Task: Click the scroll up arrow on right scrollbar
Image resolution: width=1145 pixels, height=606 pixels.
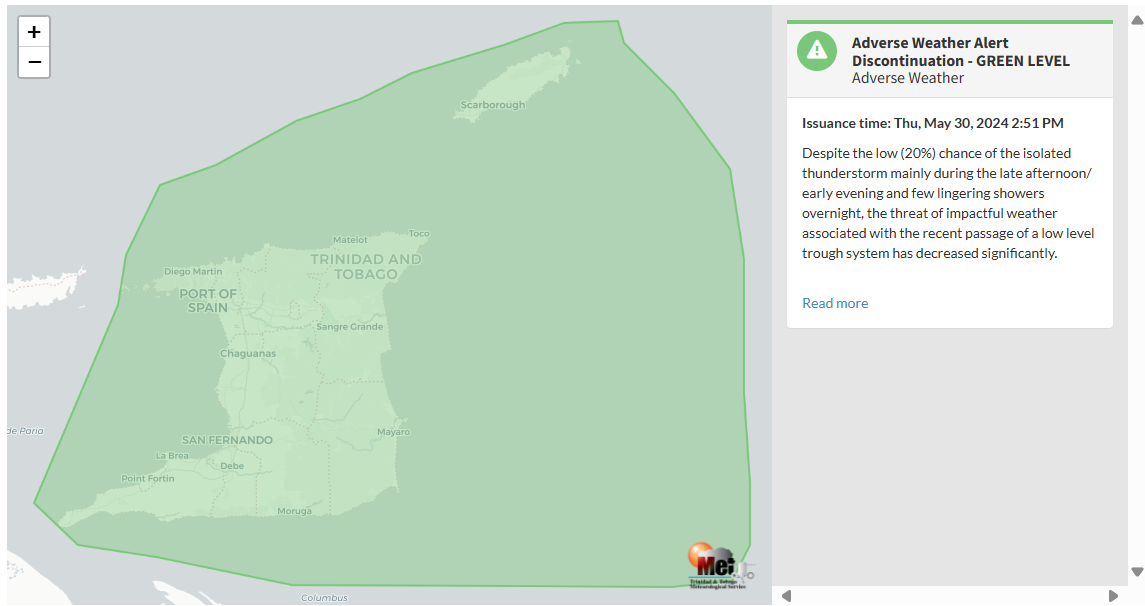Action: tap(1136, 20)
